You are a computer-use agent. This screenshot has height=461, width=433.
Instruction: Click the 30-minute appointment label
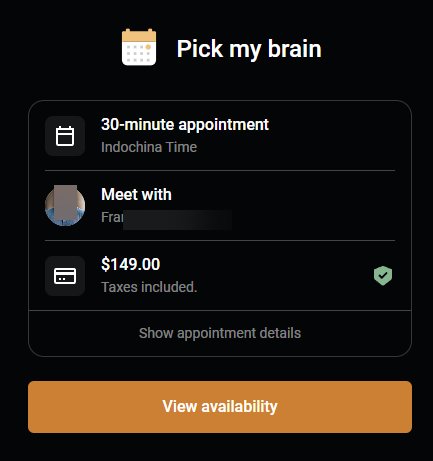click(185, 125)
